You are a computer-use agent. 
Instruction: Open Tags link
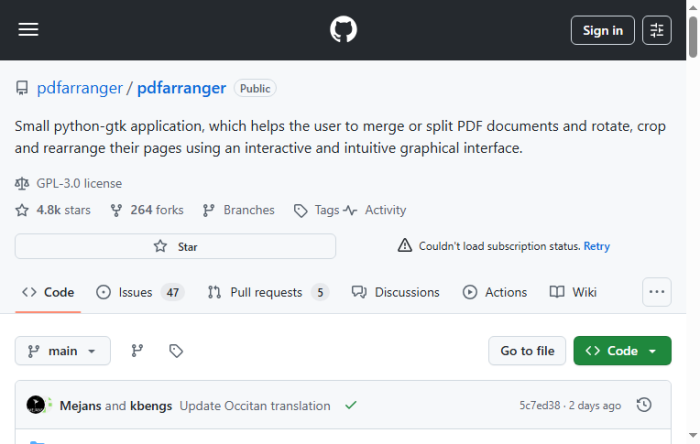point(327,210)
